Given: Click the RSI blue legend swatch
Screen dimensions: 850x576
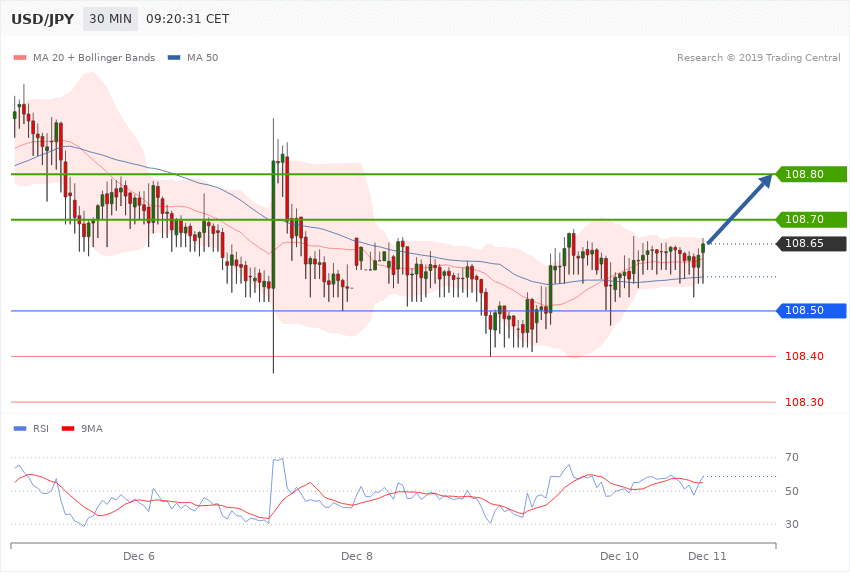Looking at the screenshot, I should tap(20, 429).
